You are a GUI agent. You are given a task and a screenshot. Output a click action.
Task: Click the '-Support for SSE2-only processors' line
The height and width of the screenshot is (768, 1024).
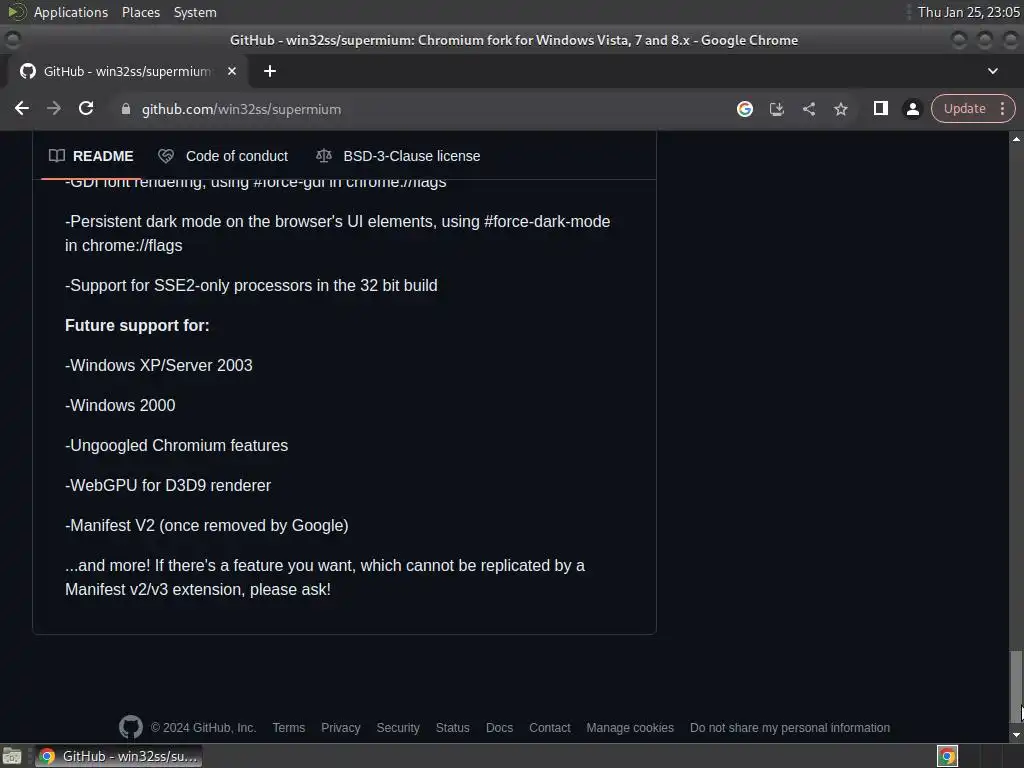click(x=251, y=285)
